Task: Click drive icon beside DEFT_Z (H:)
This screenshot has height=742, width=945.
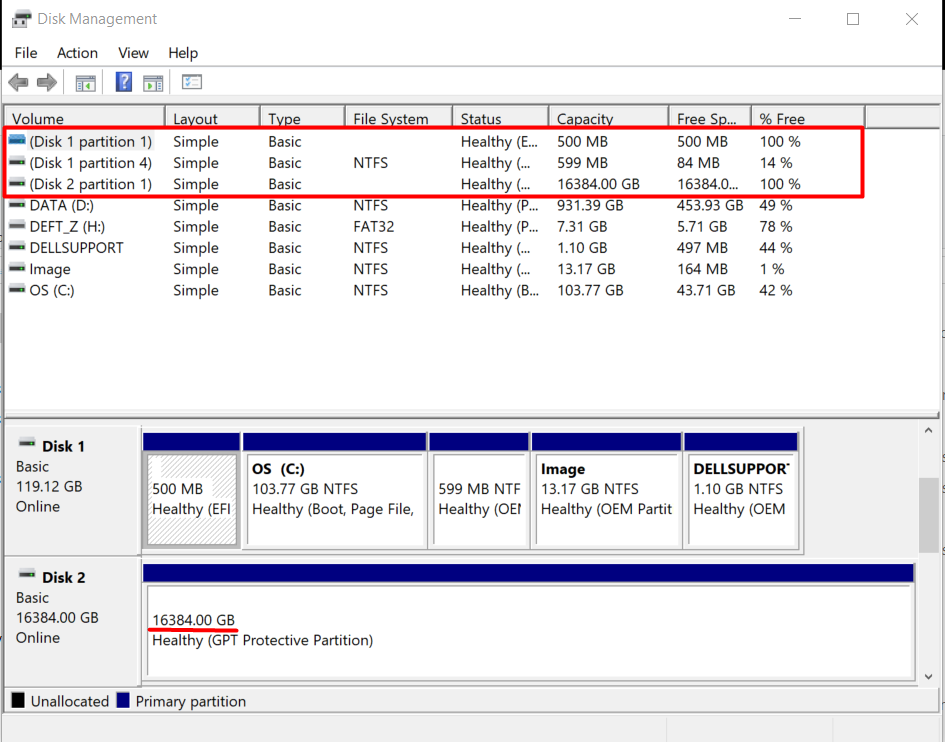Action: pos(17,226)
